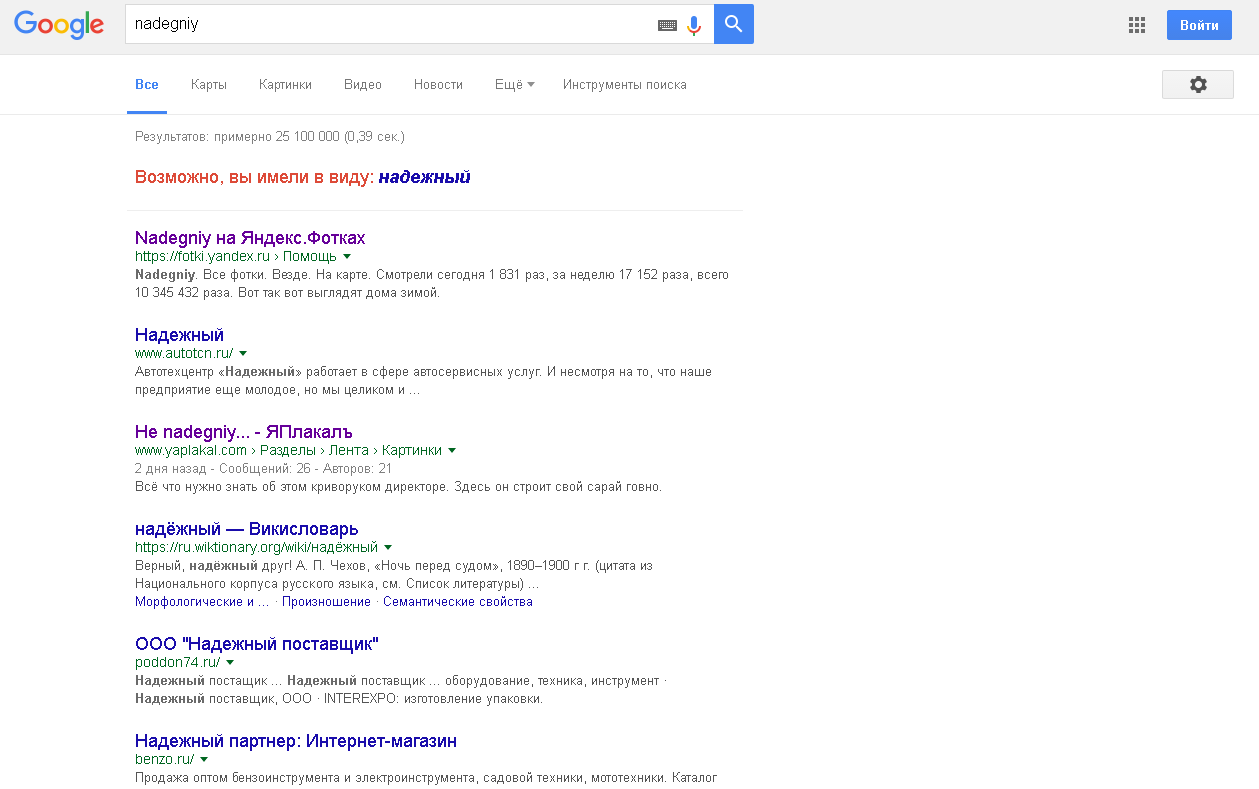Start voice search with microphone icon
Image resolution: width=1259 pixels, height=789 pixels.
tap(694, 25)
